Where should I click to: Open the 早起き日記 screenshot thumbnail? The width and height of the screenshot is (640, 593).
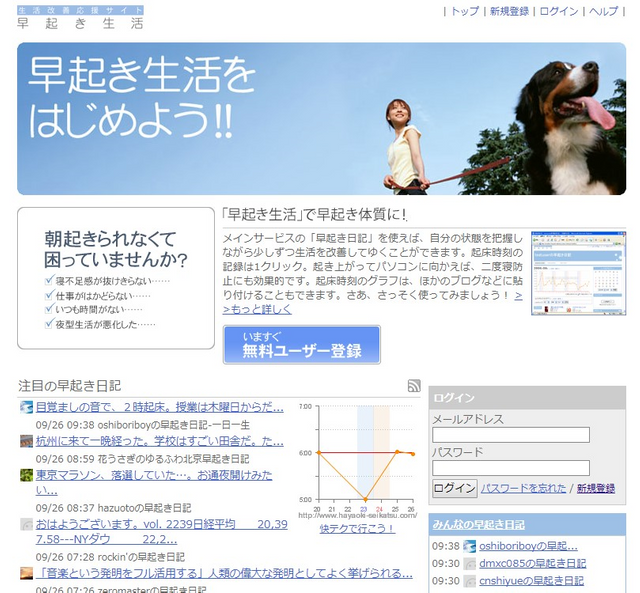[x=578, y=273]
